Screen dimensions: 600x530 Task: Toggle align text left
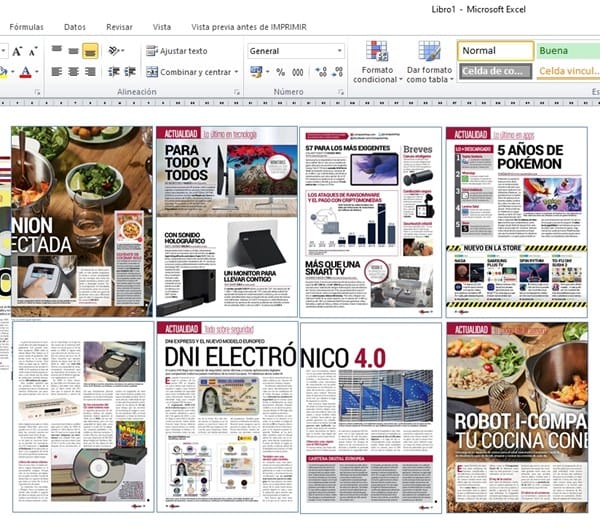(x=57, y=72)
